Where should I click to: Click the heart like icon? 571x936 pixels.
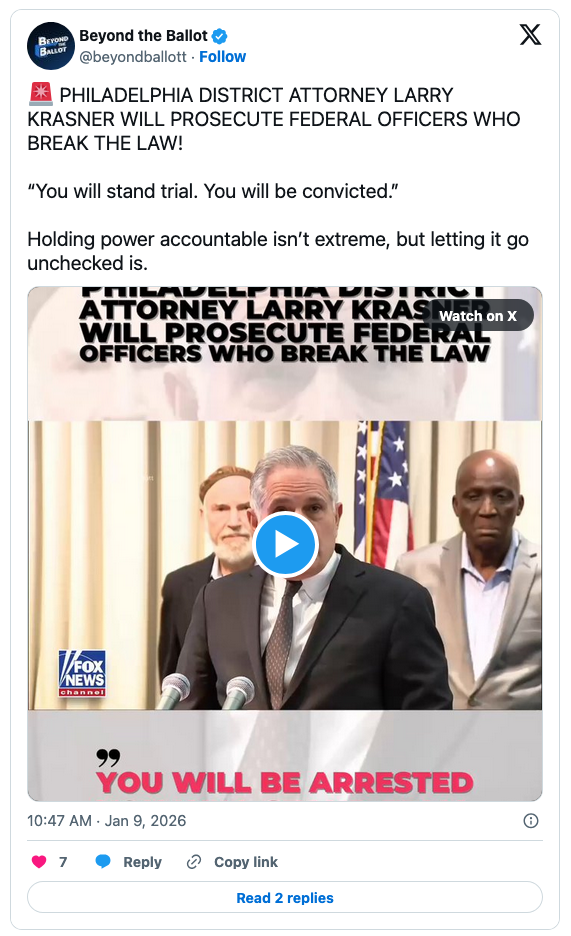pyautogui.click(x=39, y=861)
